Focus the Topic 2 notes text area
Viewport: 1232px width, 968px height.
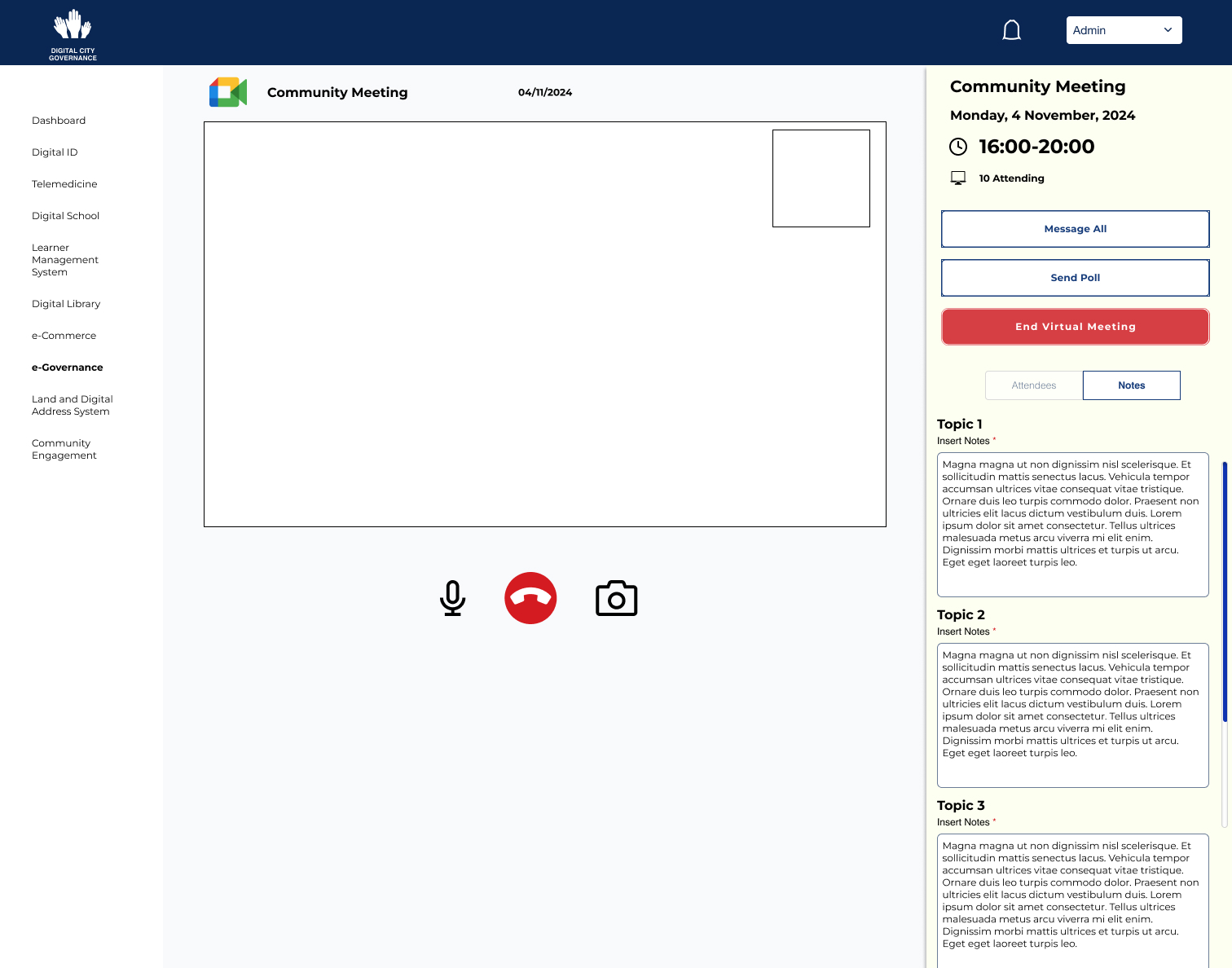[x=1072, y=715]
